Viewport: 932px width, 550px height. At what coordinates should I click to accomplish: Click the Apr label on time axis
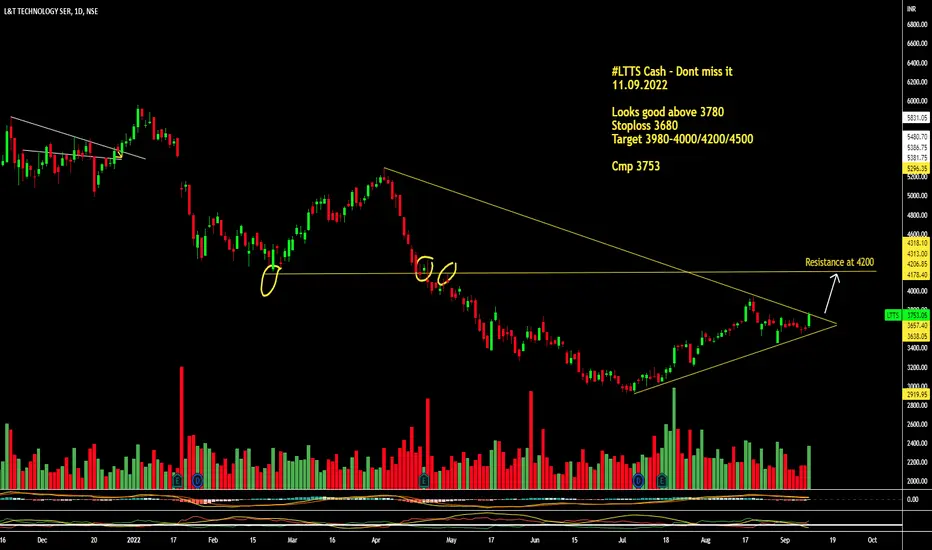coord(376,540)
